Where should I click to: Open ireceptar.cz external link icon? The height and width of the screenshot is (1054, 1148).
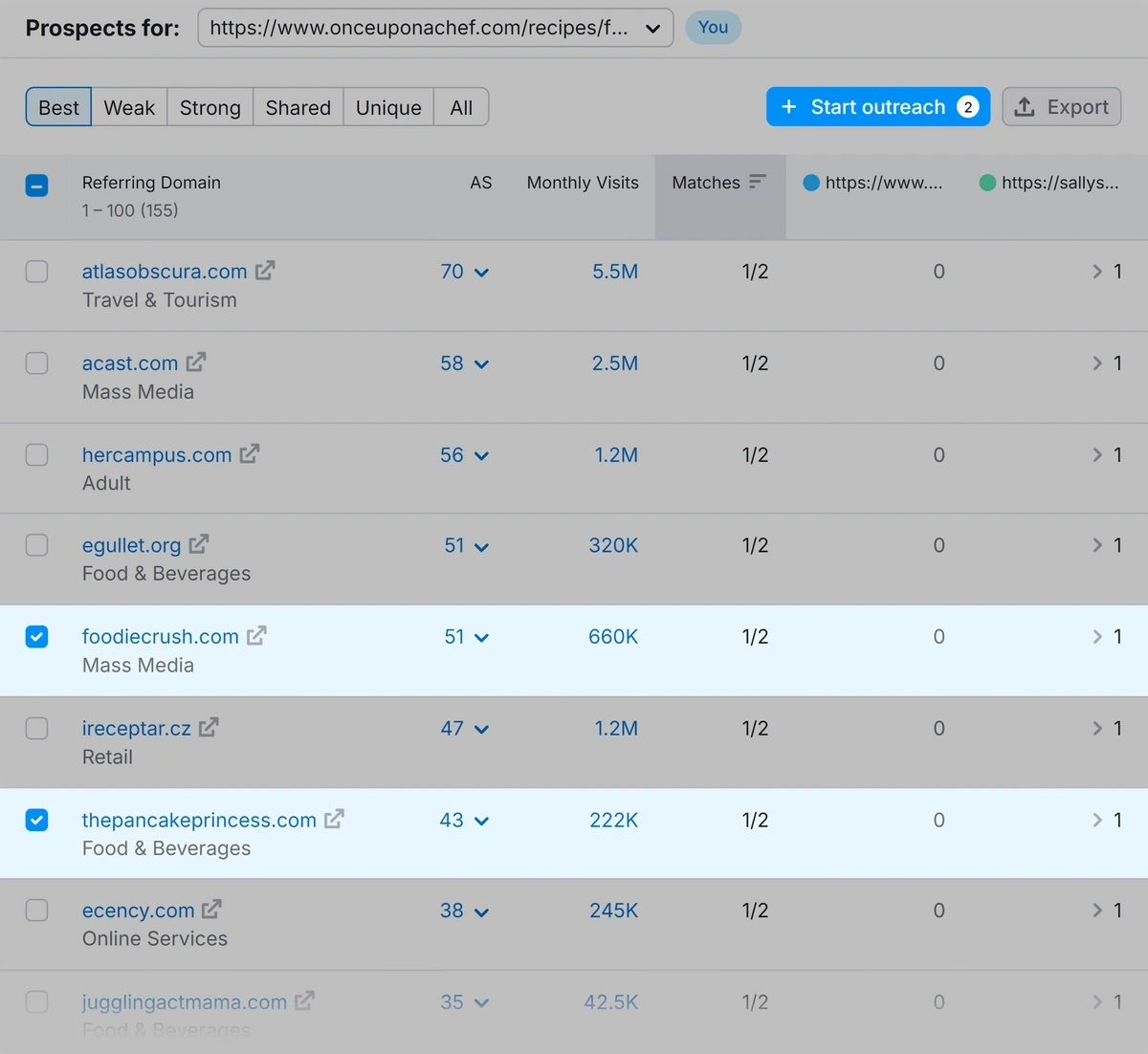(209, 728)
